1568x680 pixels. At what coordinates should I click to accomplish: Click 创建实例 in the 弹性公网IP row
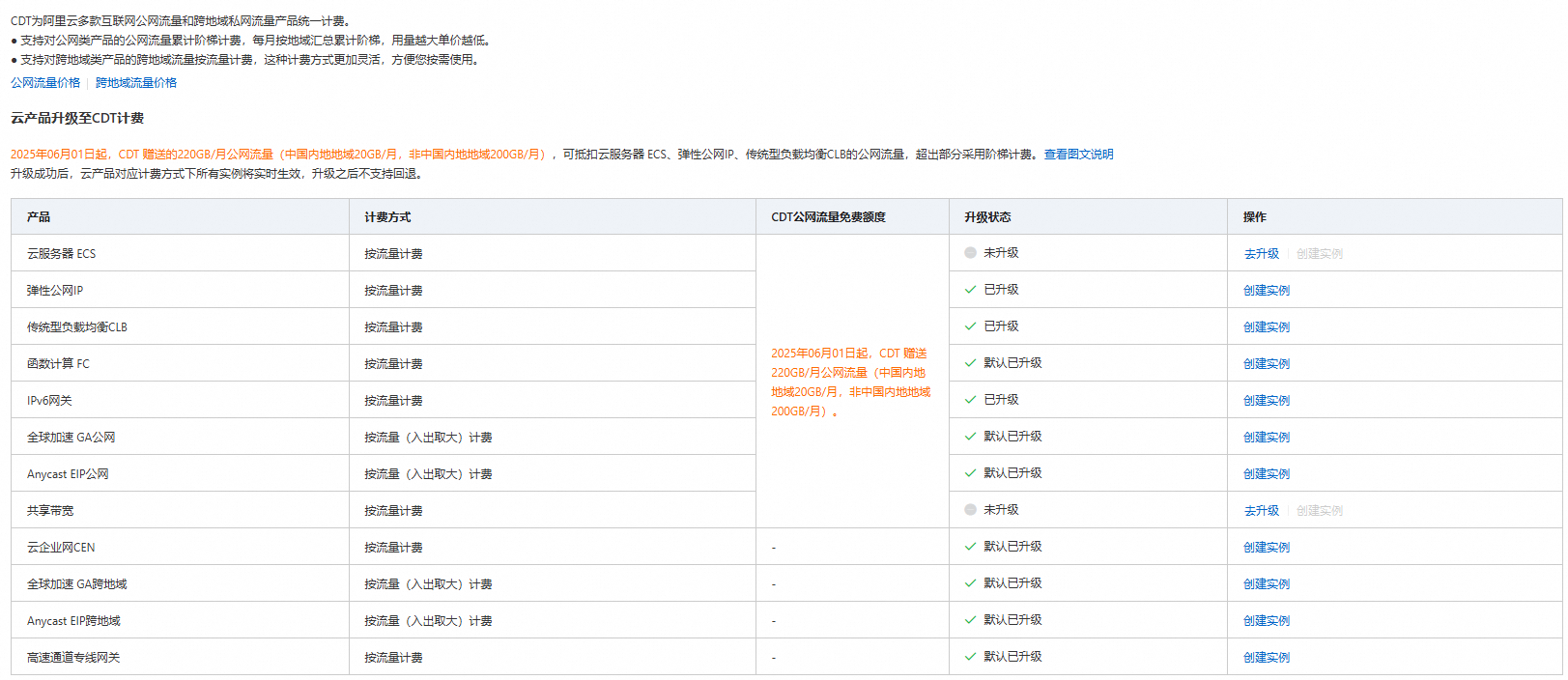(x=1267, y=291)
